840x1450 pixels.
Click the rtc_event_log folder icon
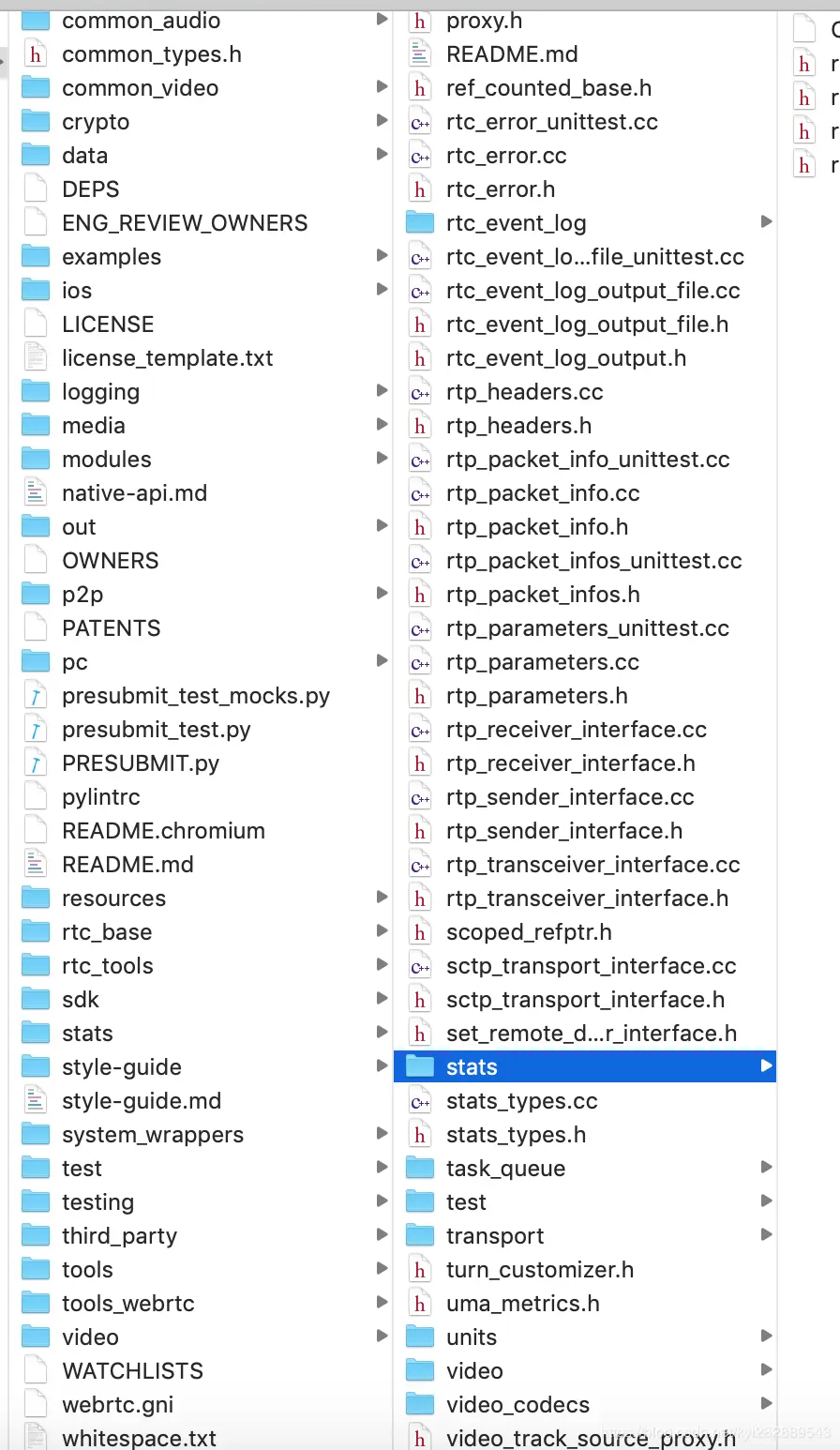[420, 223]
